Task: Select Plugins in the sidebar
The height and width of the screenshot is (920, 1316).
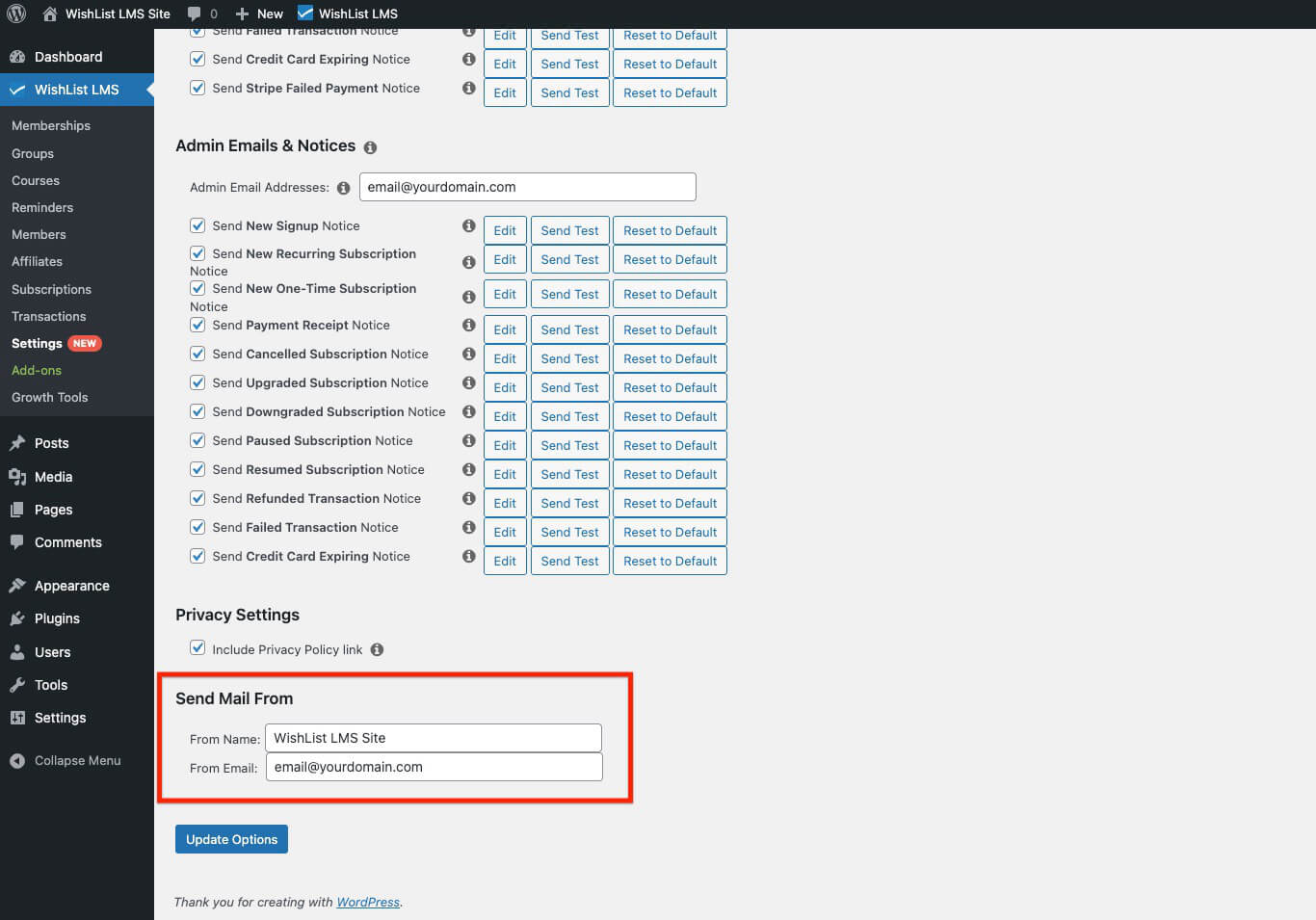Action: point(57,618)
